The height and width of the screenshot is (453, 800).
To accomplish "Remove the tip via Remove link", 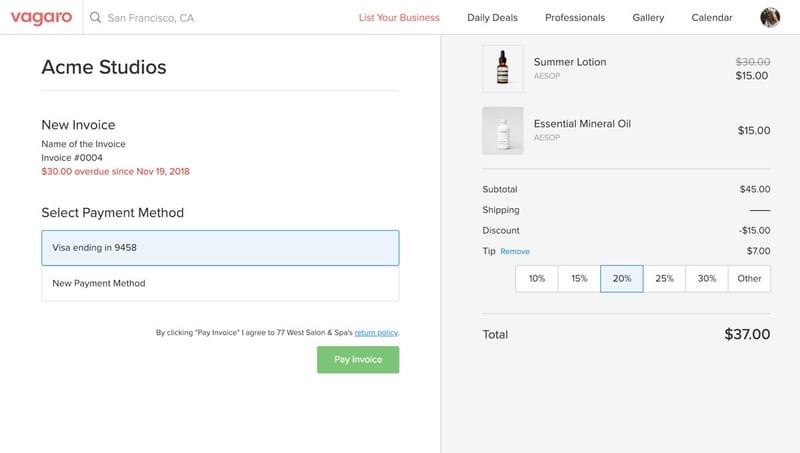I will tap(515, 252).
